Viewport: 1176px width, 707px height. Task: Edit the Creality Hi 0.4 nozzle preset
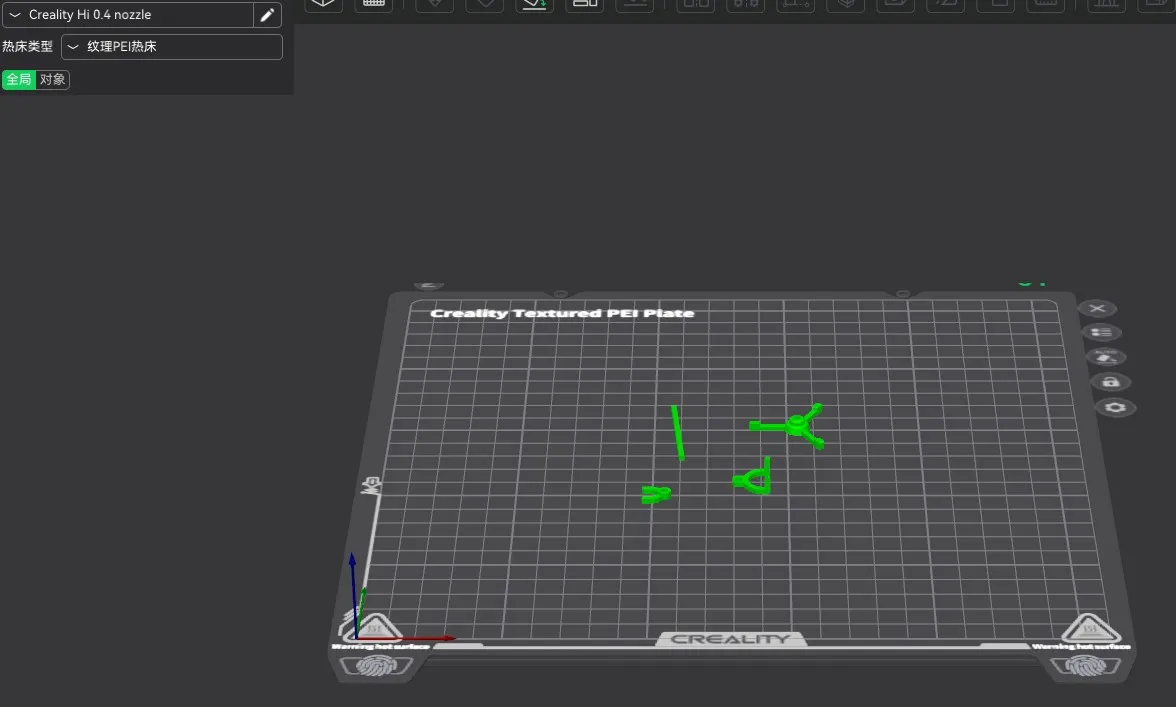(x=267, y=15)
